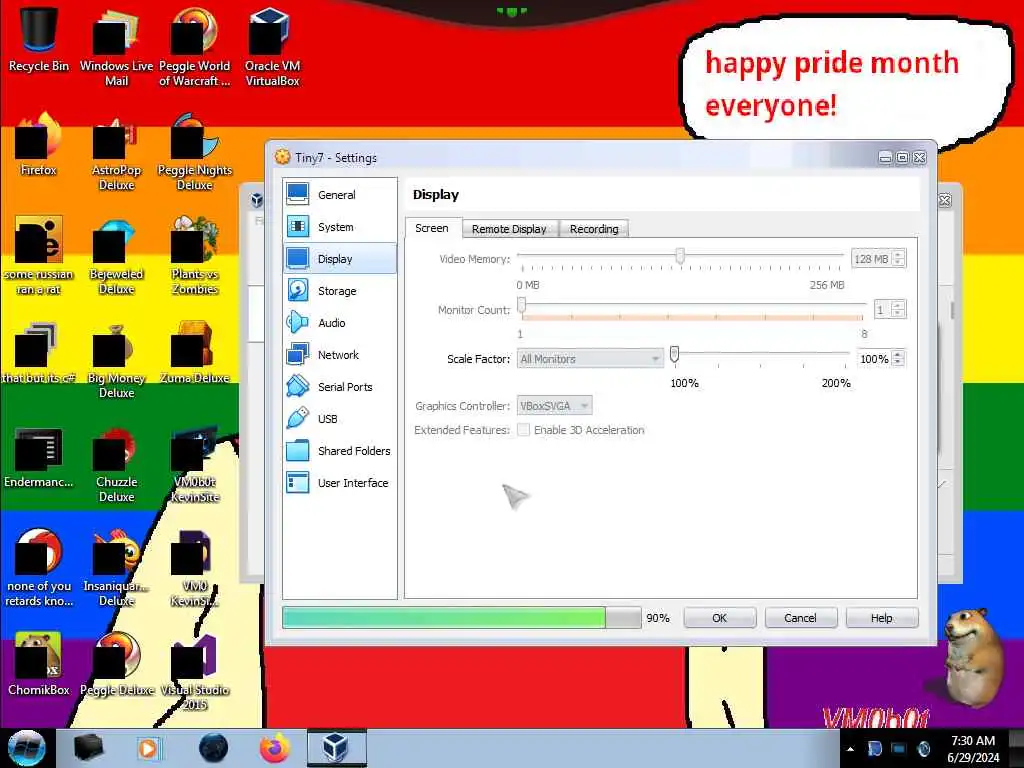
Task: Select Chuzzle Deluxe desktop icon
Action: coord(116,464)
